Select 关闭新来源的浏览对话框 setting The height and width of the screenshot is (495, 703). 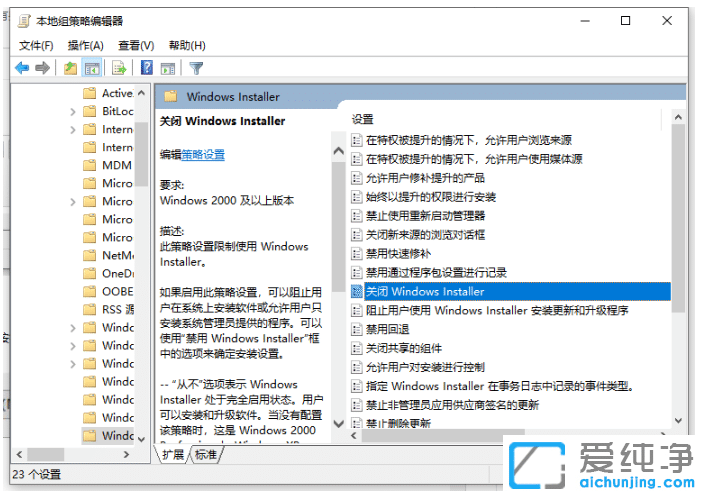[x=425, y=235]
